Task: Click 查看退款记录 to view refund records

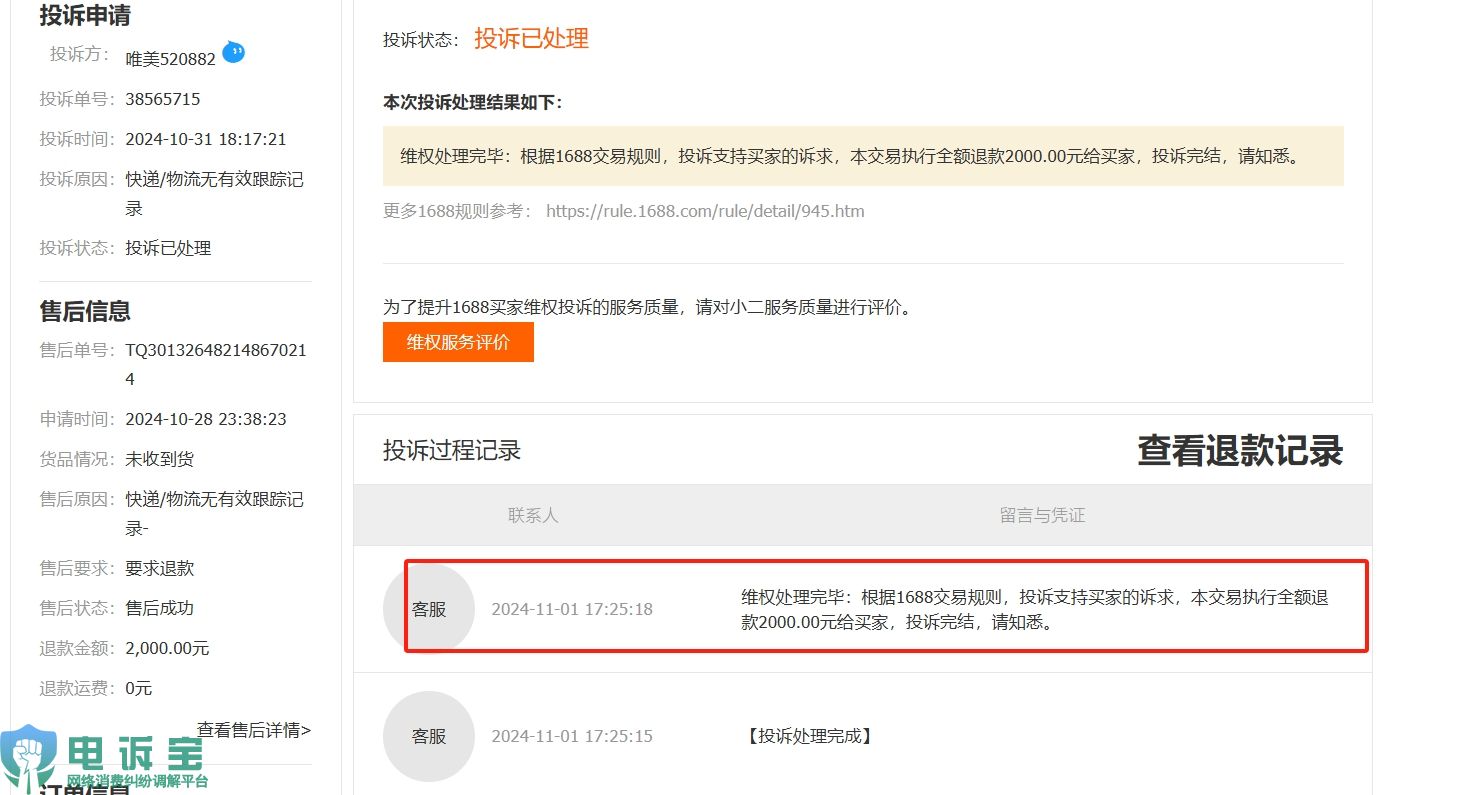Action: 1239,451
